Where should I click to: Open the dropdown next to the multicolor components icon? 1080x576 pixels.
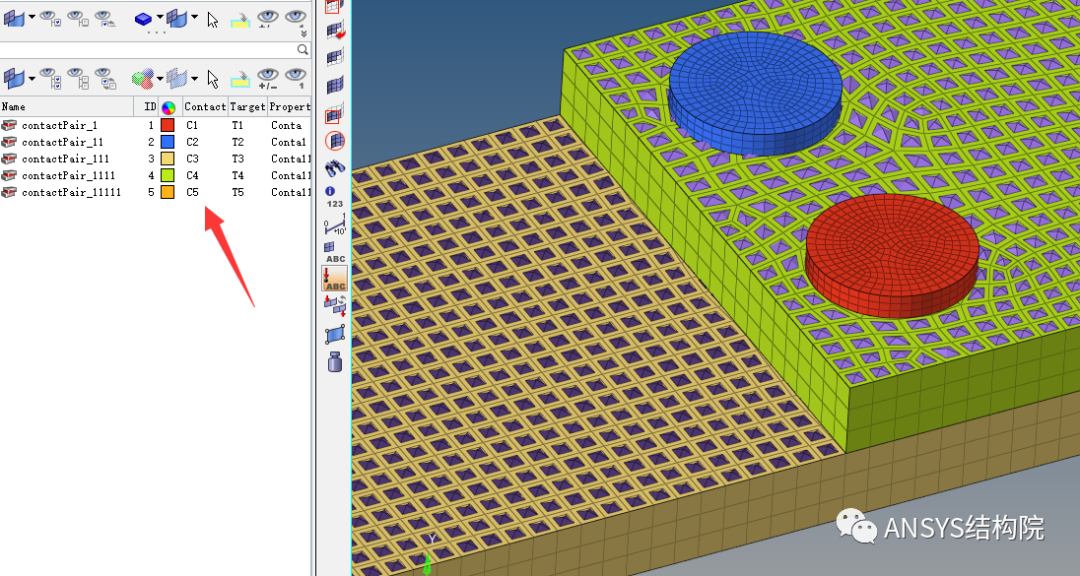coord(160,78)
